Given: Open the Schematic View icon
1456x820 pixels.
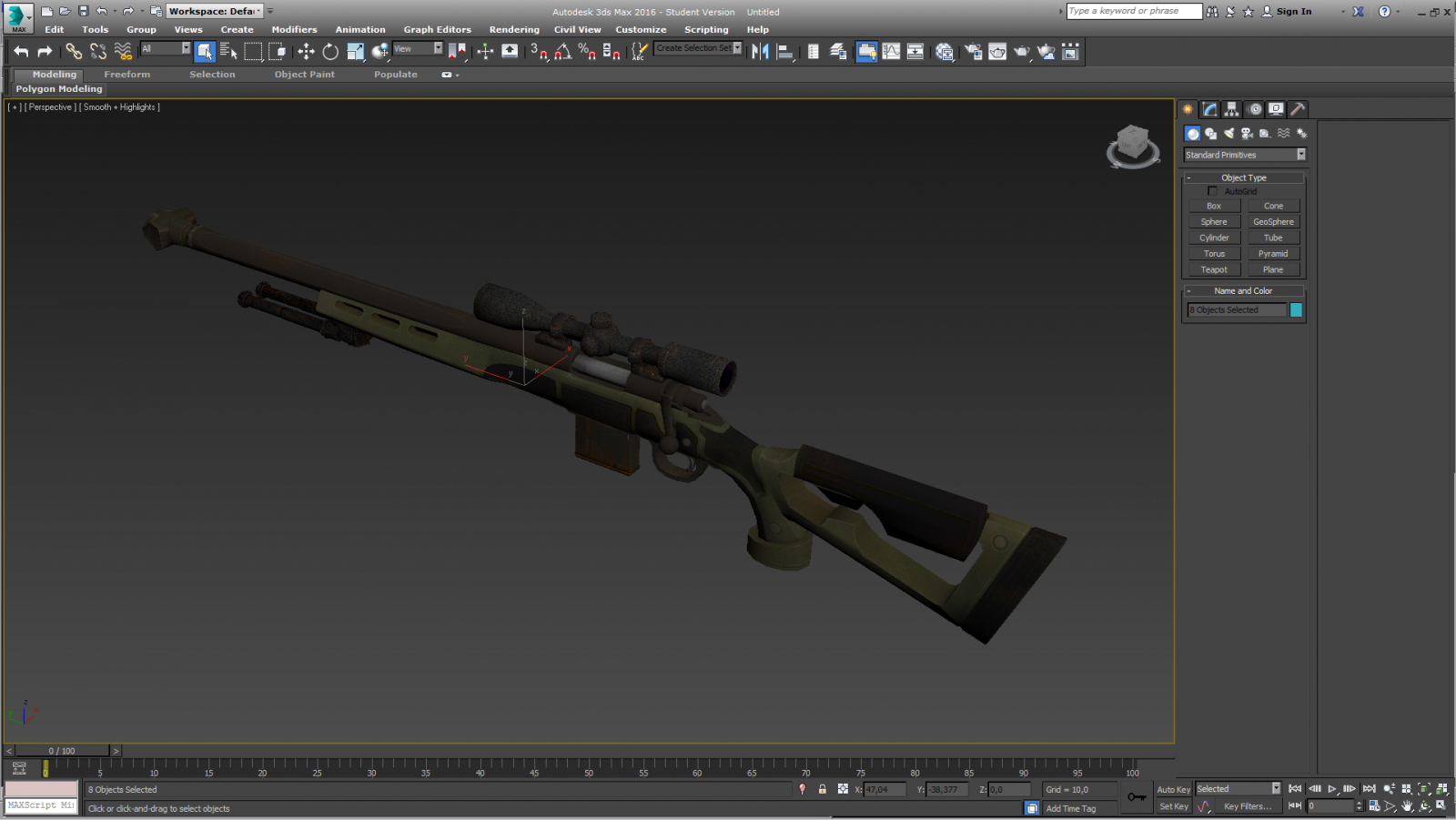Looking at the screenshot, I should tap(915, 52).
